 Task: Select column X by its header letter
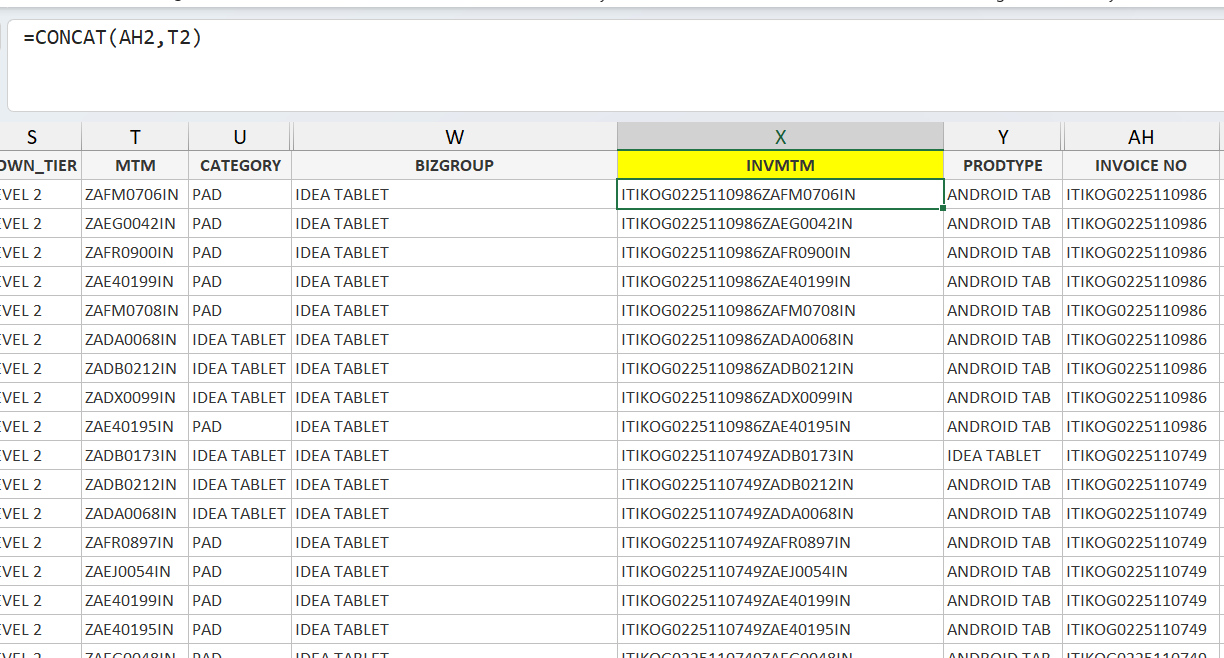pos(780,137)
